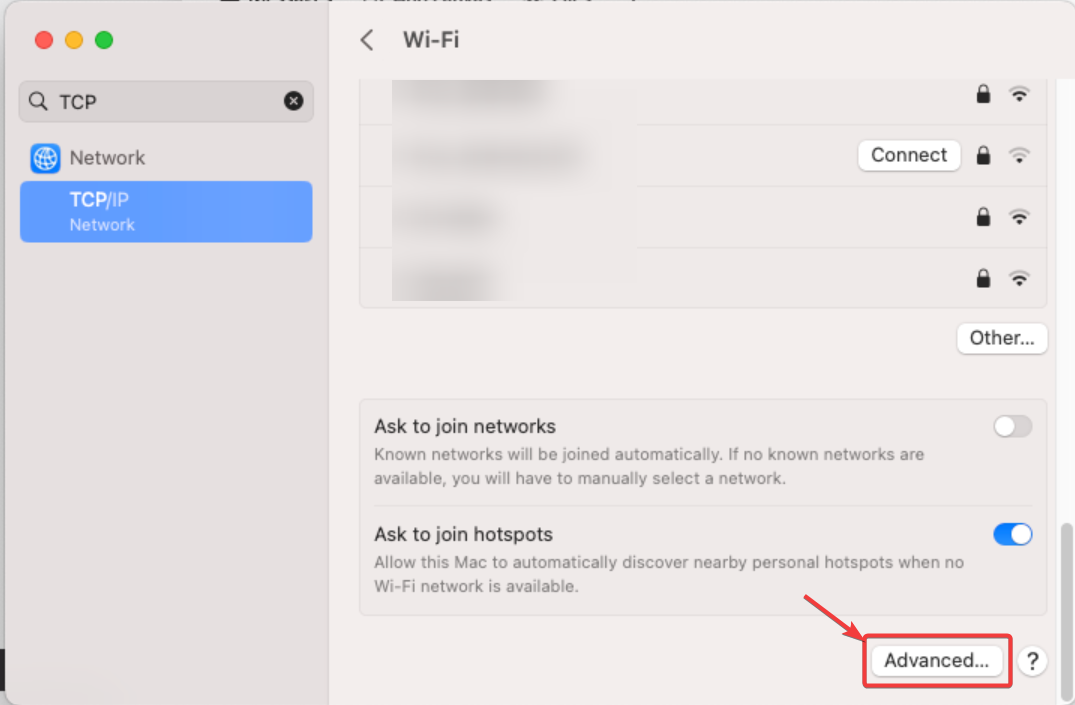Screen dimensions: 1075x705
Task: Open Other... network dialog
Action: pyautogui.click(x=1002, y=338)
